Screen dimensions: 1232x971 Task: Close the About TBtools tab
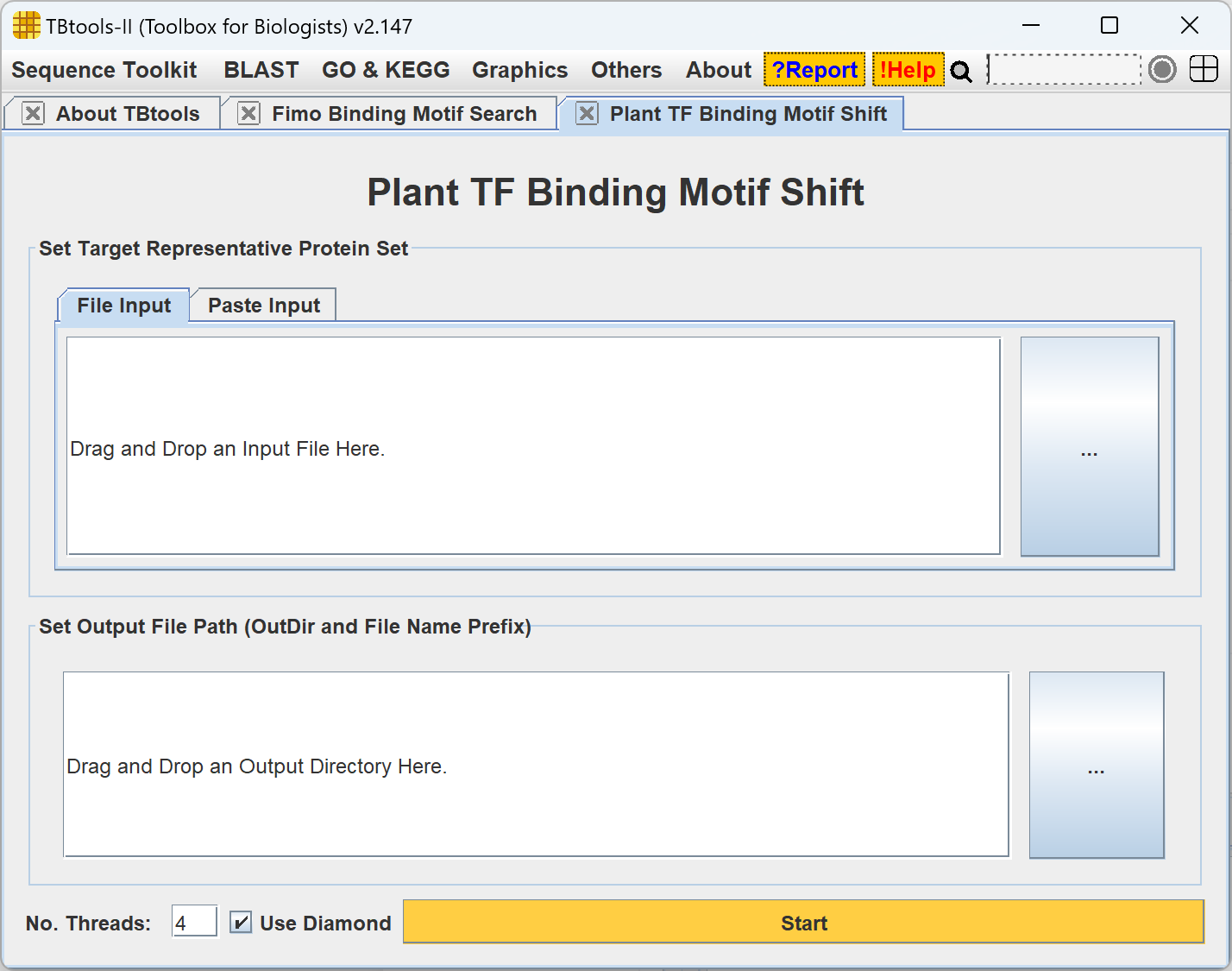[x=33, y=114]
